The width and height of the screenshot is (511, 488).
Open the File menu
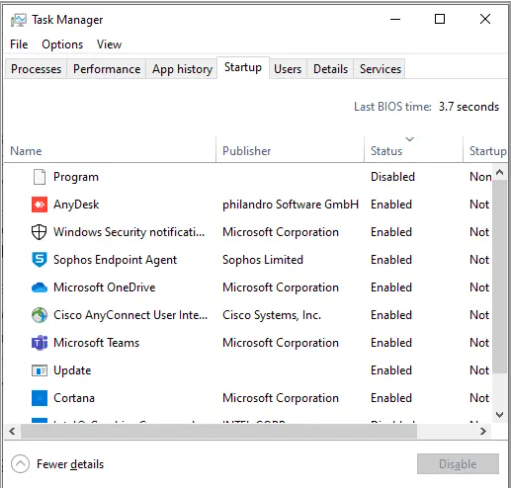(19, 44)
